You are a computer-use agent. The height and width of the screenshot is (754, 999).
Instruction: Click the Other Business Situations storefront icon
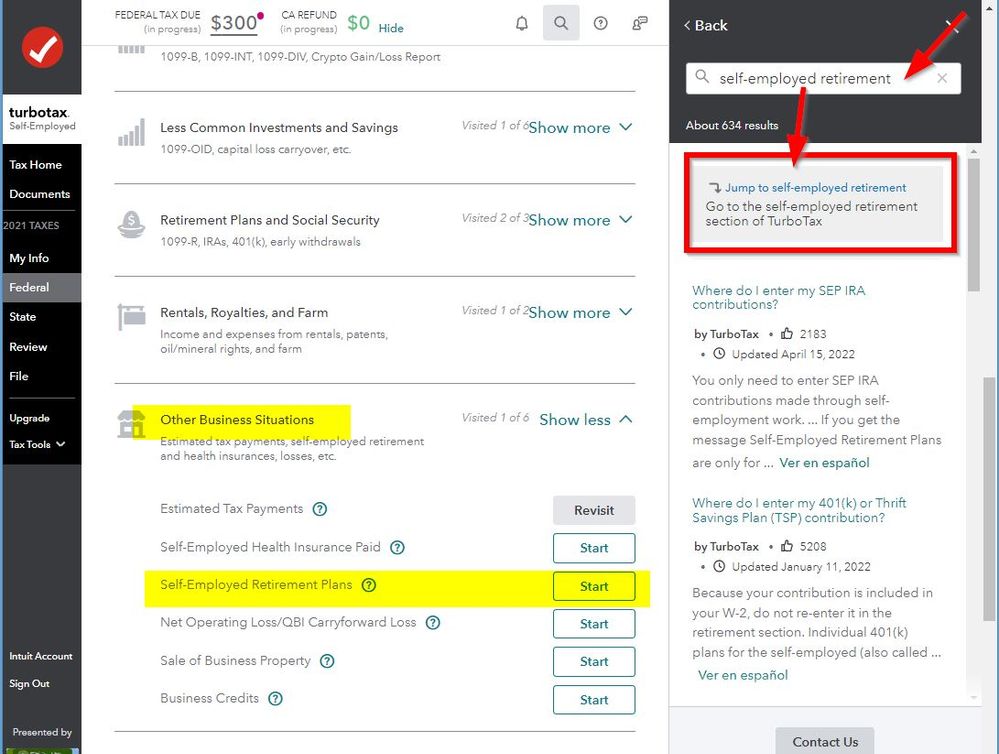pyautogui.click(x=131, y=424)
